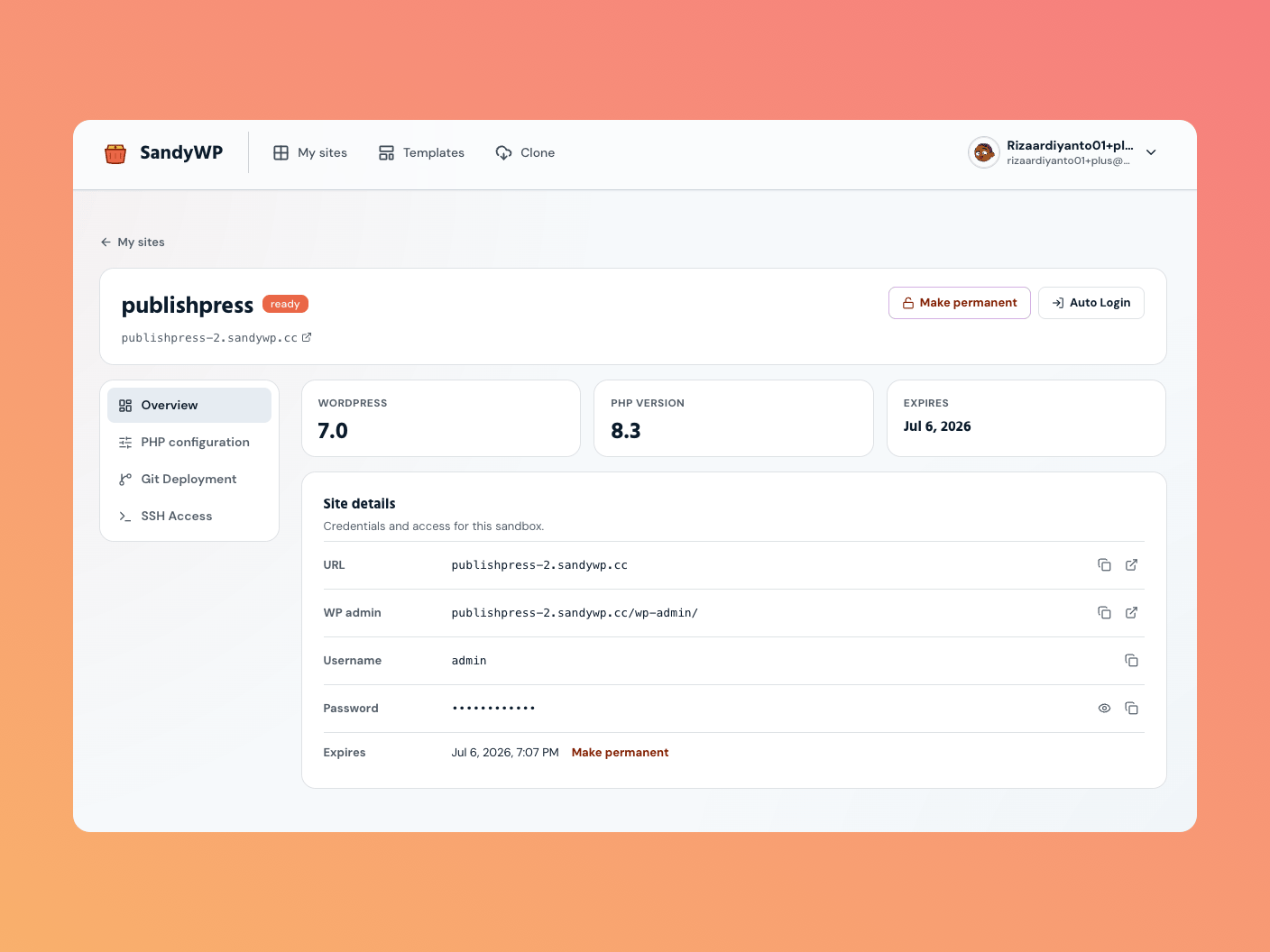Click the SandyWP basket logo

click(x=115, y=153)
